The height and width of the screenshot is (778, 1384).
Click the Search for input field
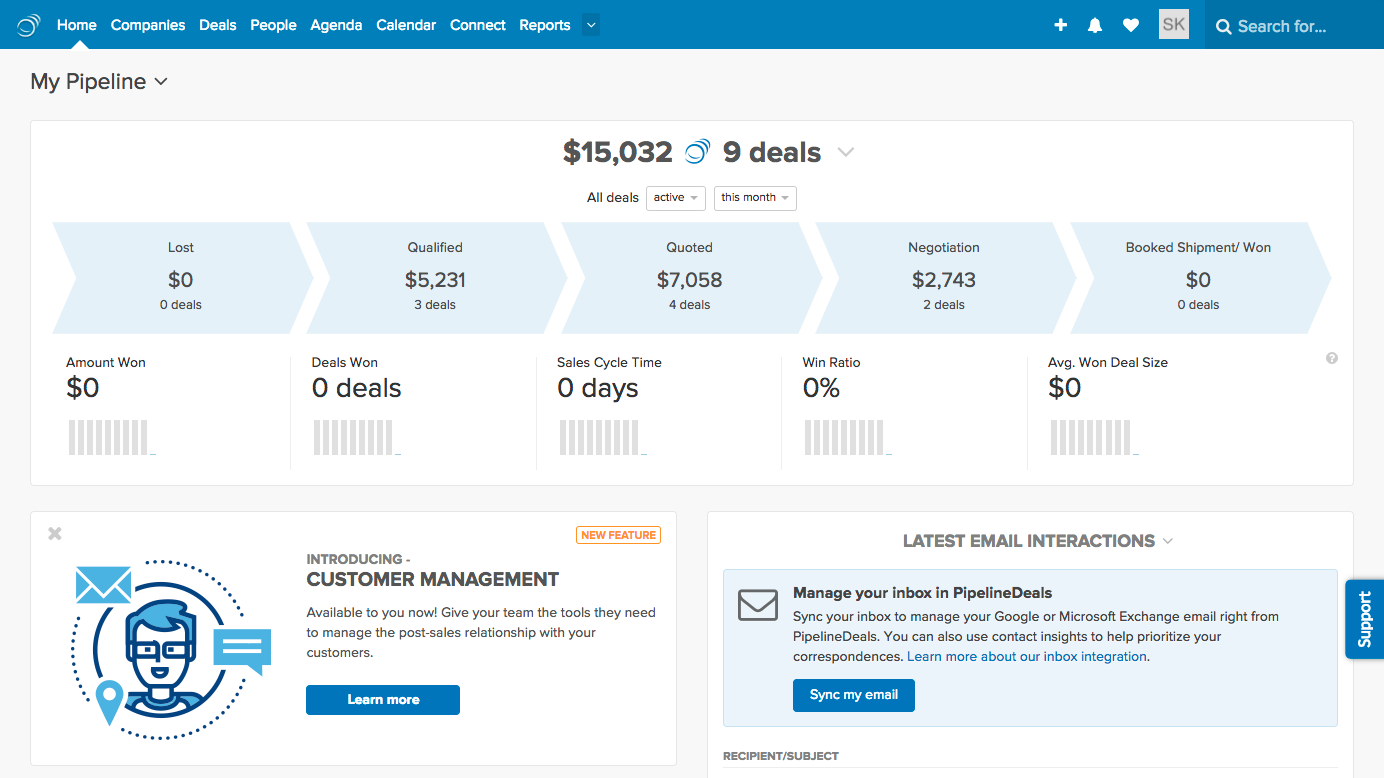(x=1300, y=26)
